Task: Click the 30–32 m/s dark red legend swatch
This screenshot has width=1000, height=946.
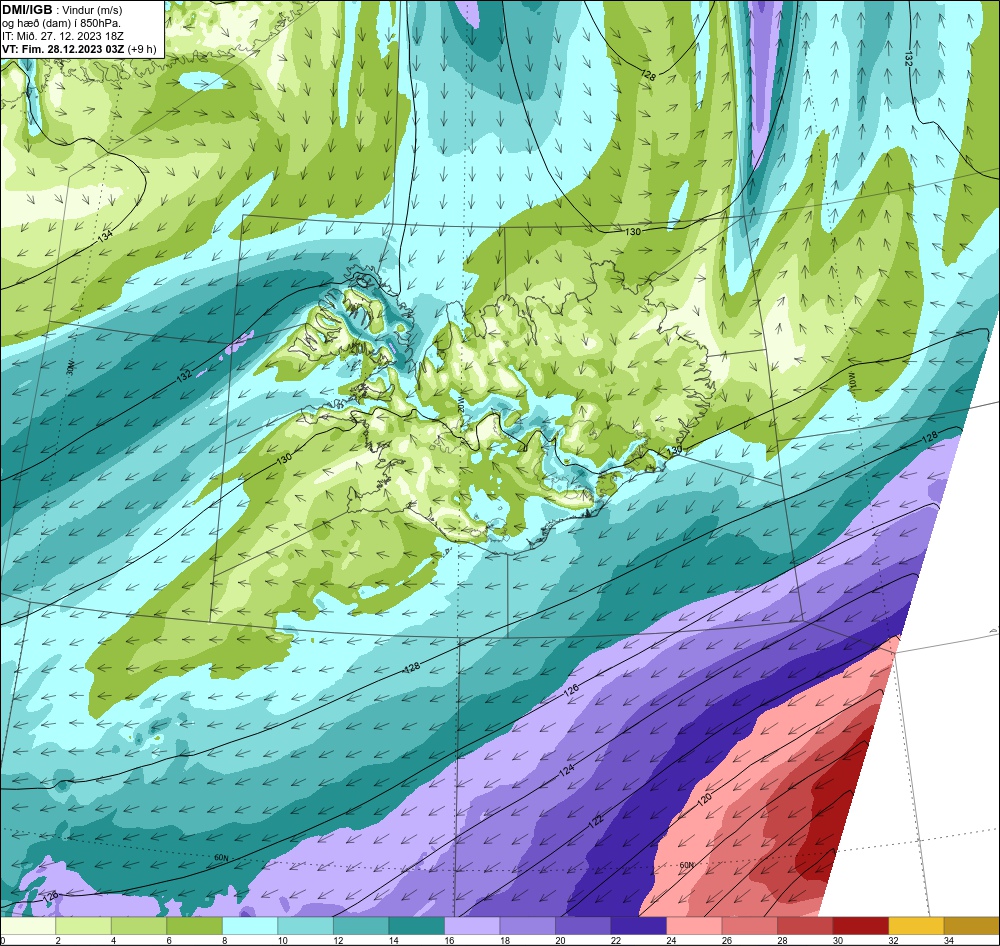Action: [860, 925]
